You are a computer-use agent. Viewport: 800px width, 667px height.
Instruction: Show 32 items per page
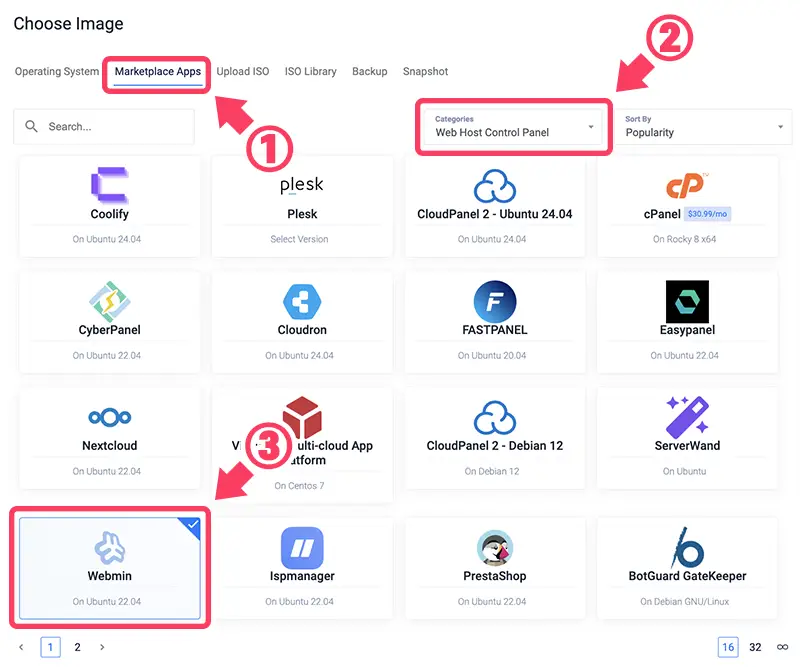click(x=755, y=647)
